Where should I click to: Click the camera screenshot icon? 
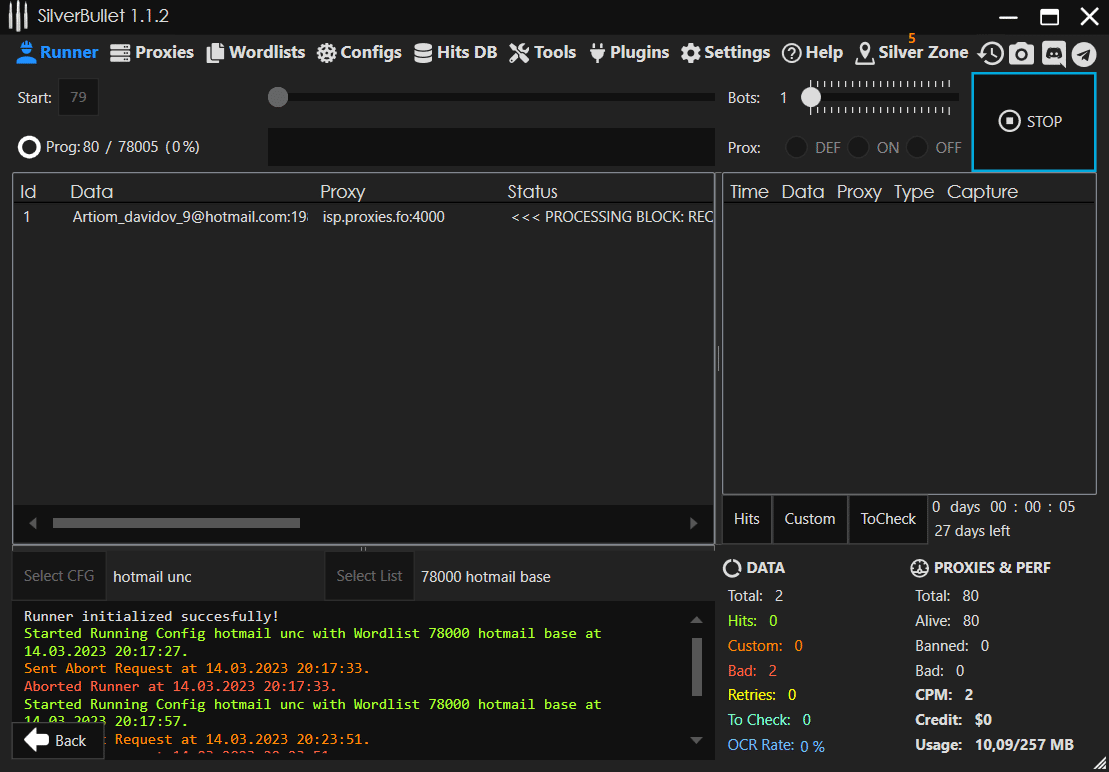click(x=1021, y=54)
